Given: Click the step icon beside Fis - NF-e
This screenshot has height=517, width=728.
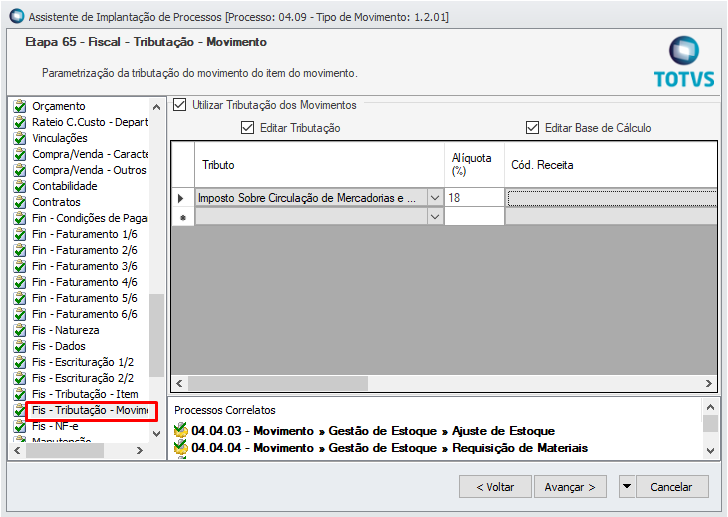Looking at the screenshot, I should tap(20, 426).
